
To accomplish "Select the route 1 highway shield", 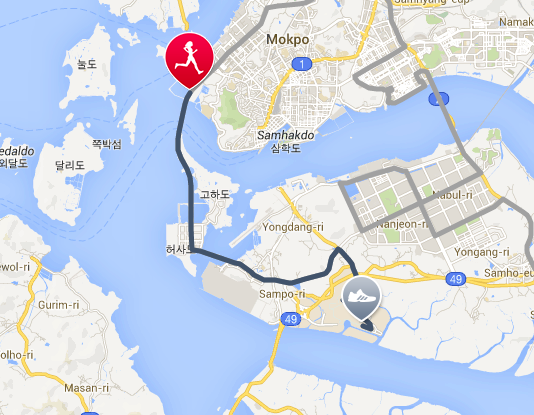I will pyautogui.click(x=302, y=64).
